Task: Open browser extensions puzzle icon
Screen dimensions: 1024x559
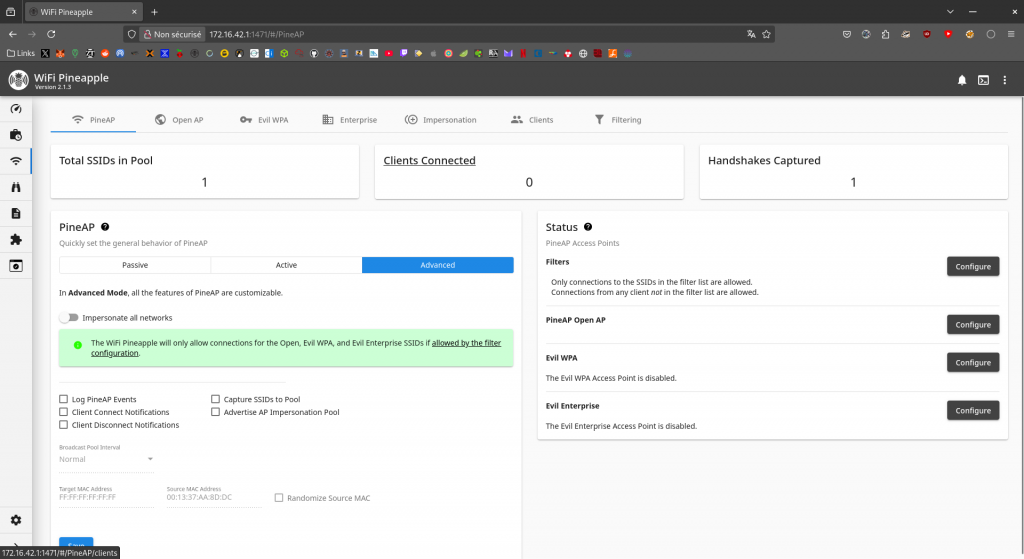Action: [886, 34]
